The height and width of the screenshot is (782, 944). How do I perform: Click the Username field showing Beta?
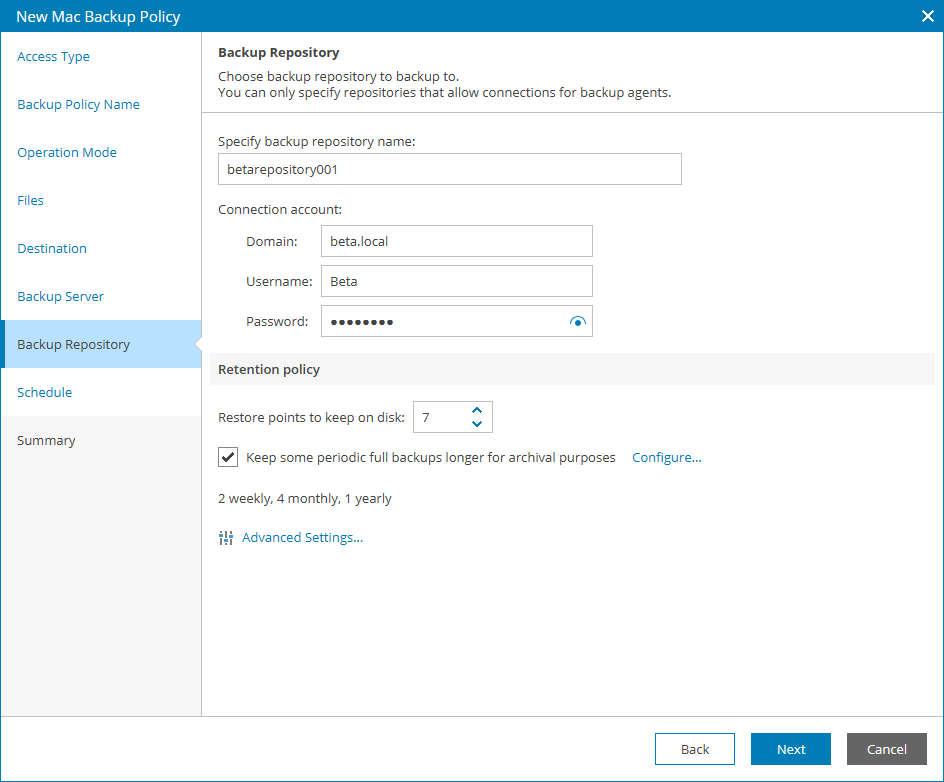pos(456,281)
